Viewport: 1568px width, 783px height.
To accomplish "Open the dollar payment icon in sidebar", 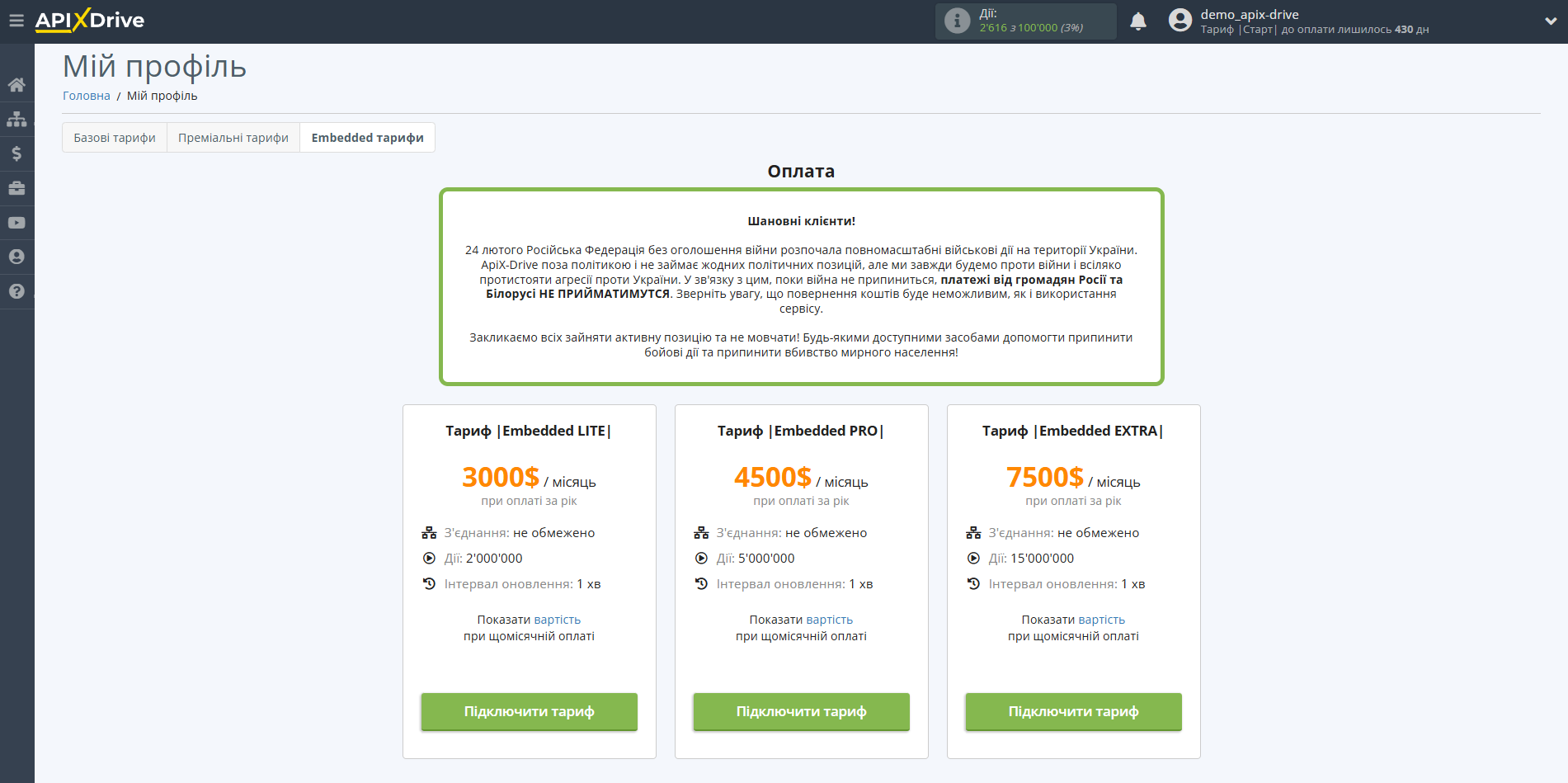I will tap(16, 153).
